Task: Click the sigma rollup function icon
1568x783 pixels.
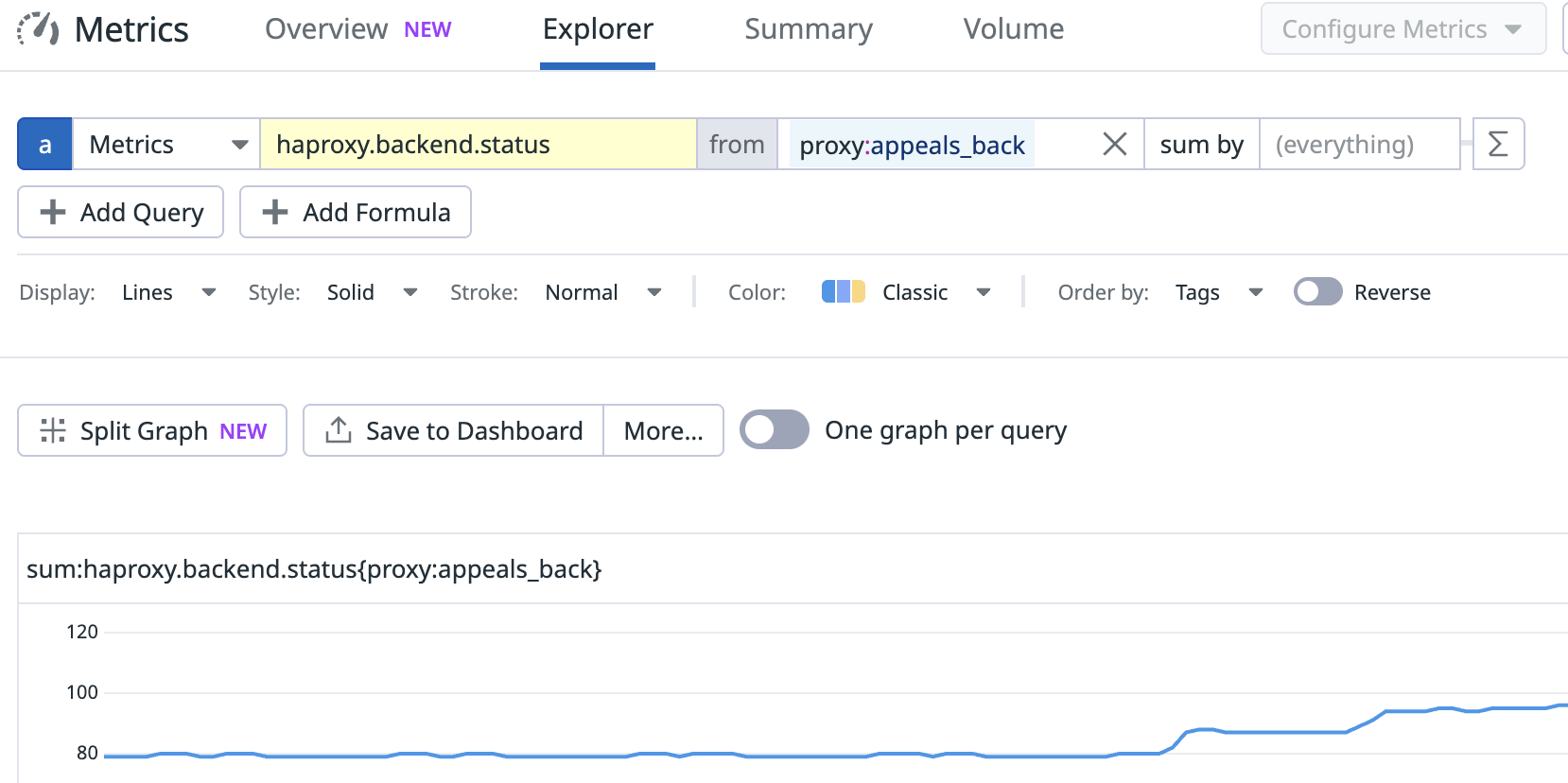Action: [x=1498, y=145]
